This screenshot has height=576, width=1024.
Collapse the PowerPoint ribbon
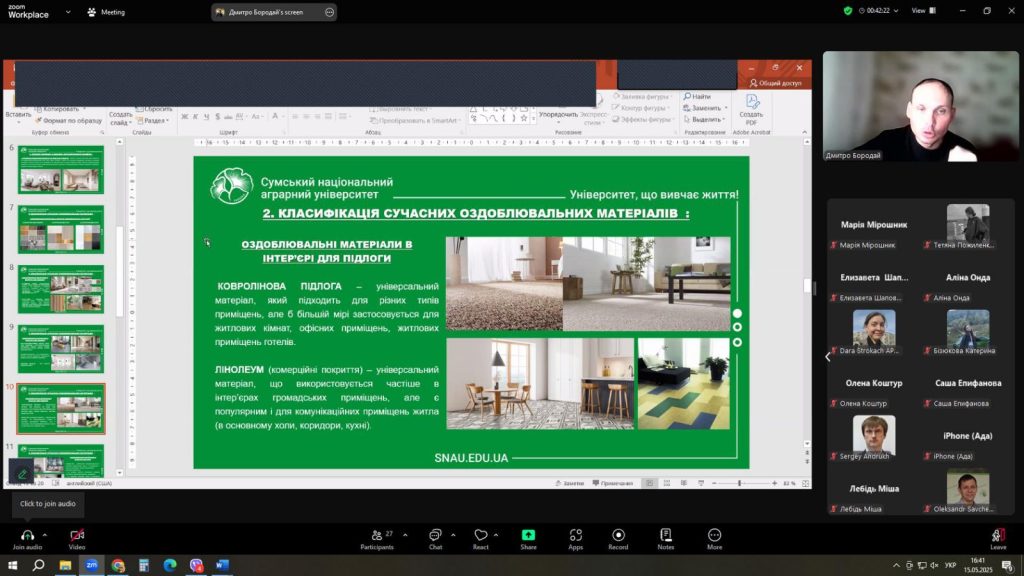[x=804, y=133]
